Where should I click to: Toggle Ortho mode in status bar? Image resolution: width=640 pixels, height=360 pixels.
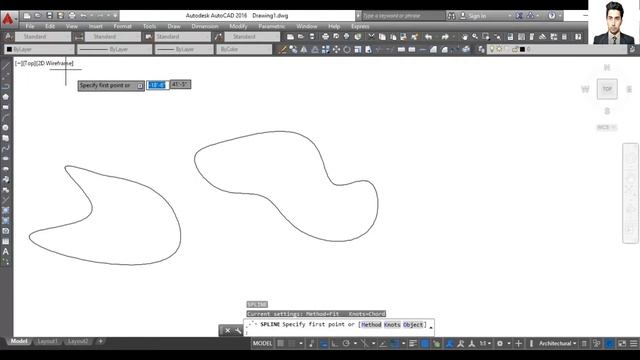(x=335, y=344)
